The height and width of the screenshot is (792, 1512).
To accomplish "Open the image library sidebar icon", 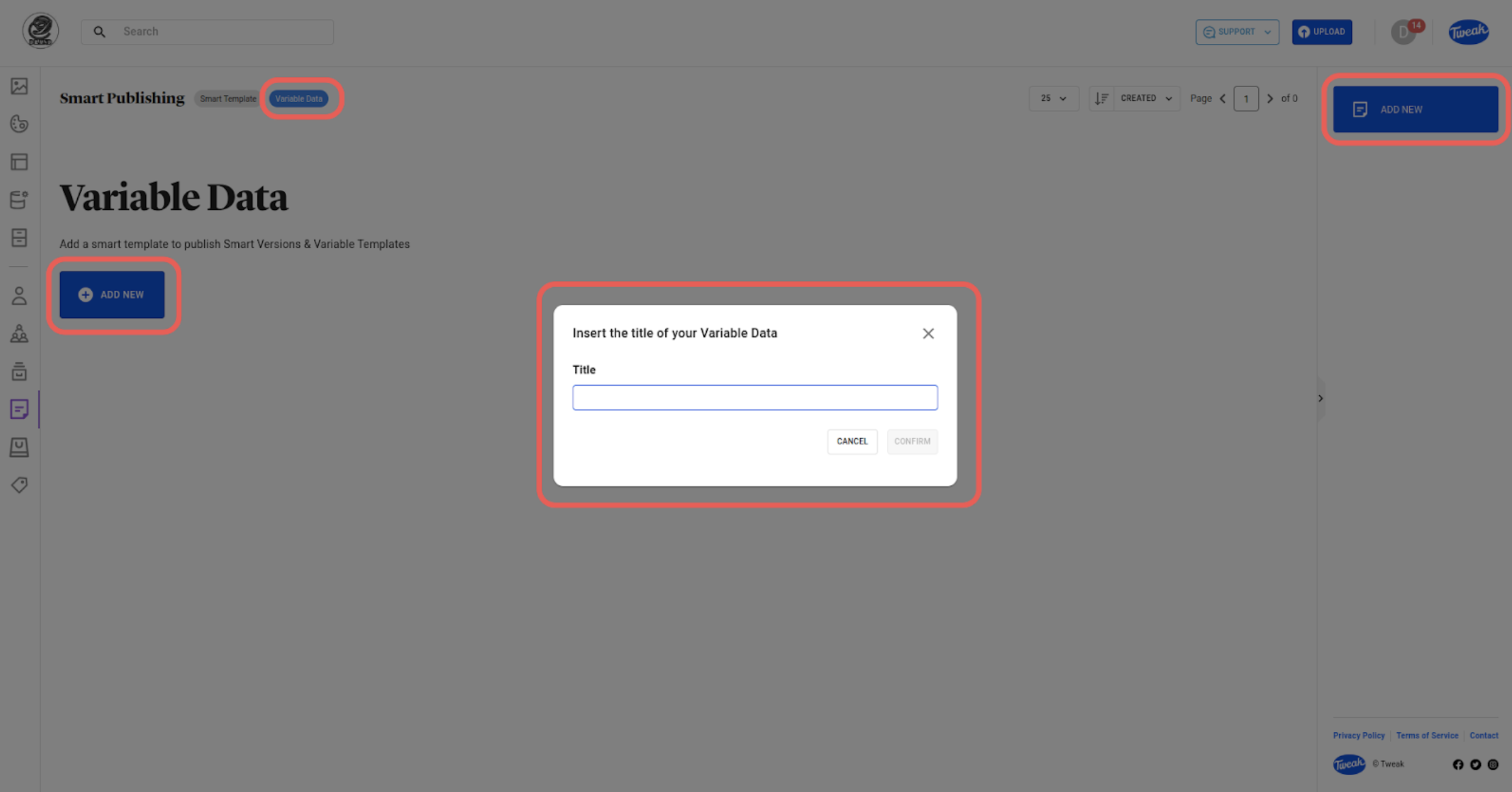I will point(19,86).
